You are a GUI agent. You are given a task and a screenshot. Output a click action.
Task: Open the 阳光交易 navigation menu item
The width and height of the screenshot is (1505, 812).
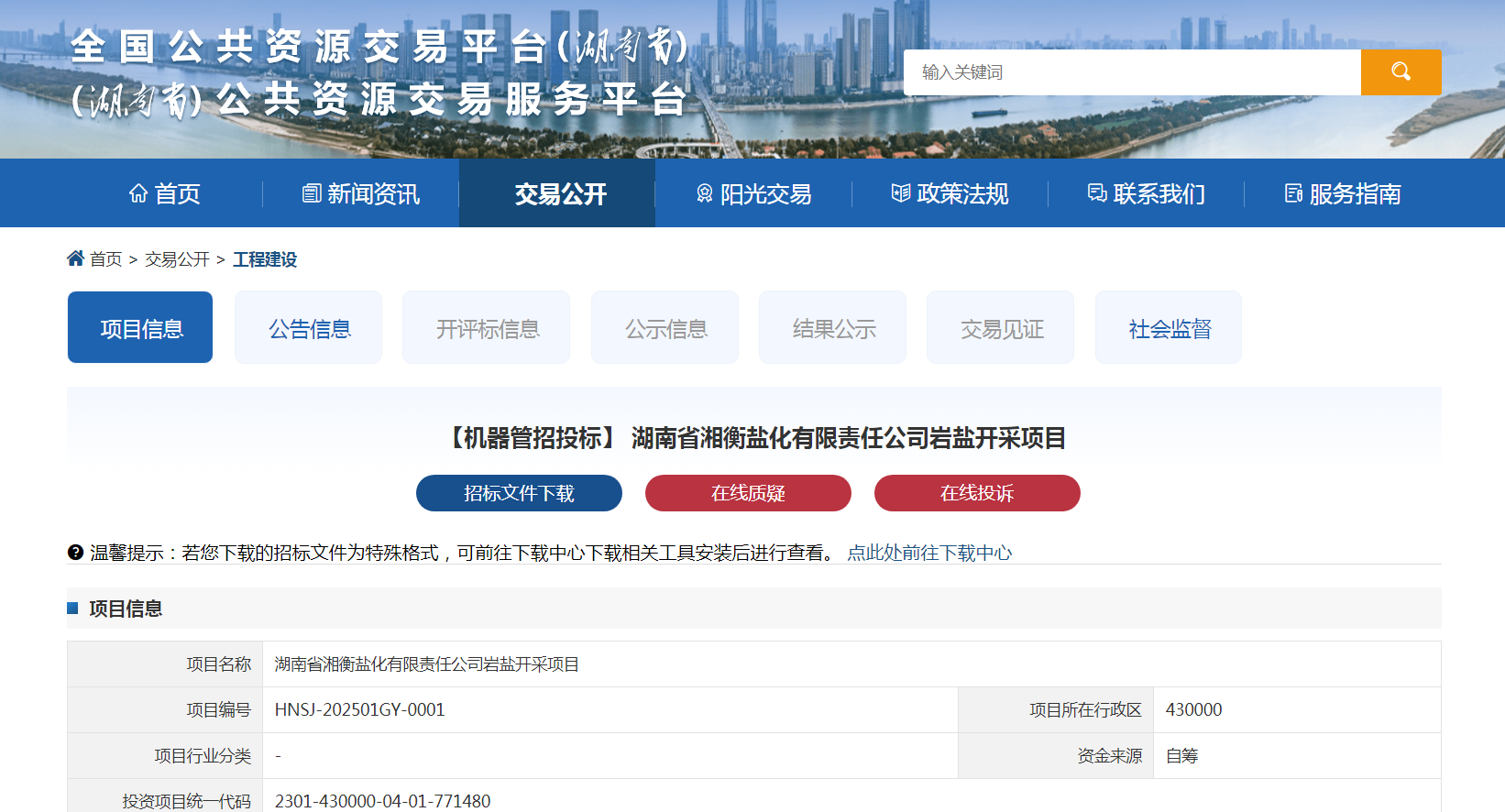point(753,193)
